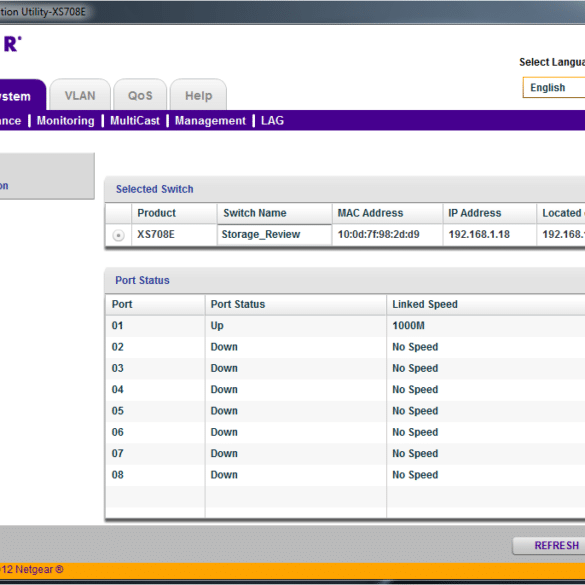Click the Linked Speed column header
Viewport: 585px width, 585px height.
486,304
